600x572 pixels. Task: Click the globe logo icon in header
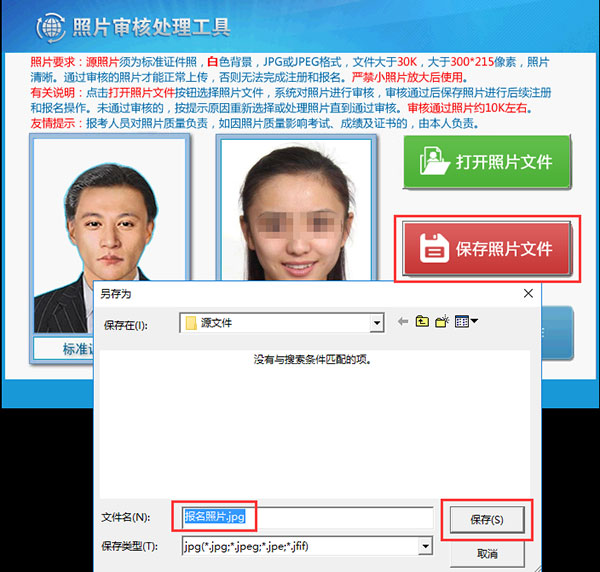tap(51, 27)
